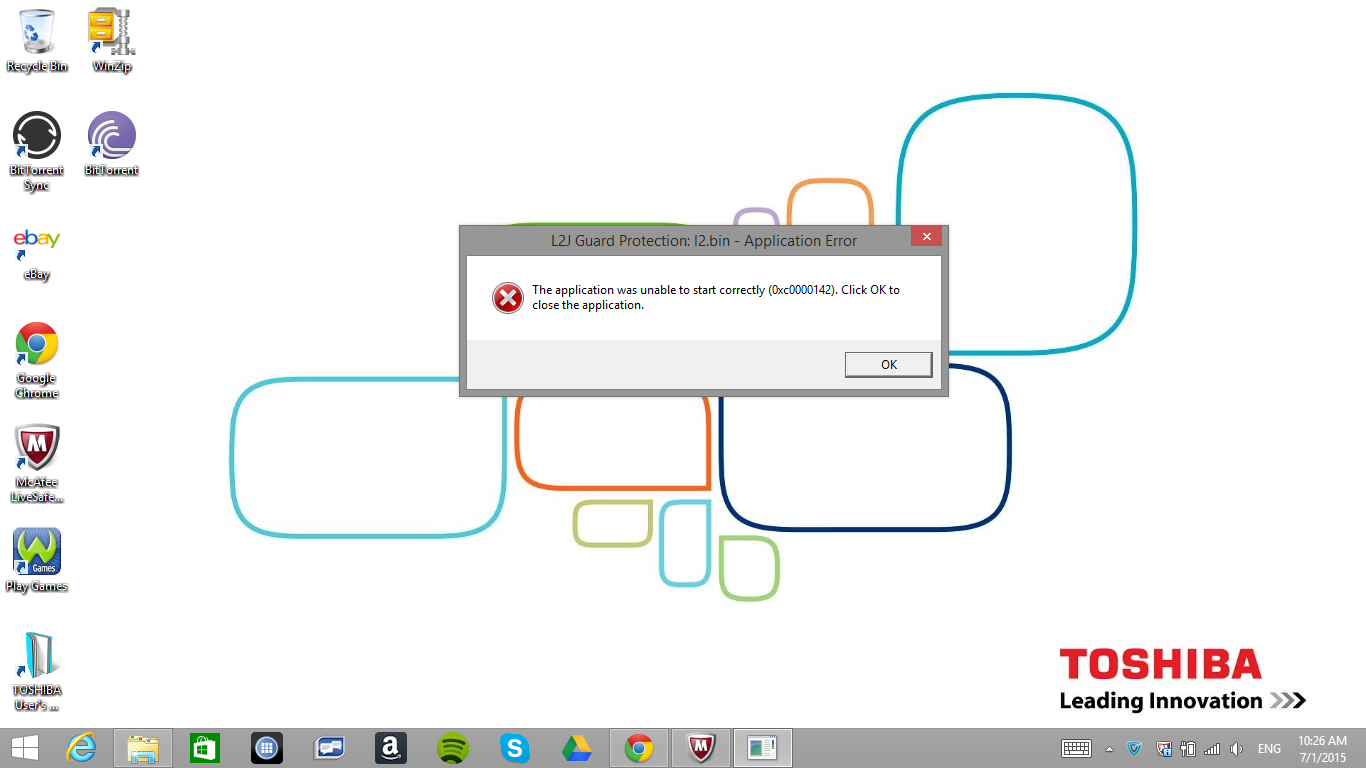Screen dimensions: 1366x768
Task: Open the touch keyboard from the taskbar
Action: [x=1076, y=748]
